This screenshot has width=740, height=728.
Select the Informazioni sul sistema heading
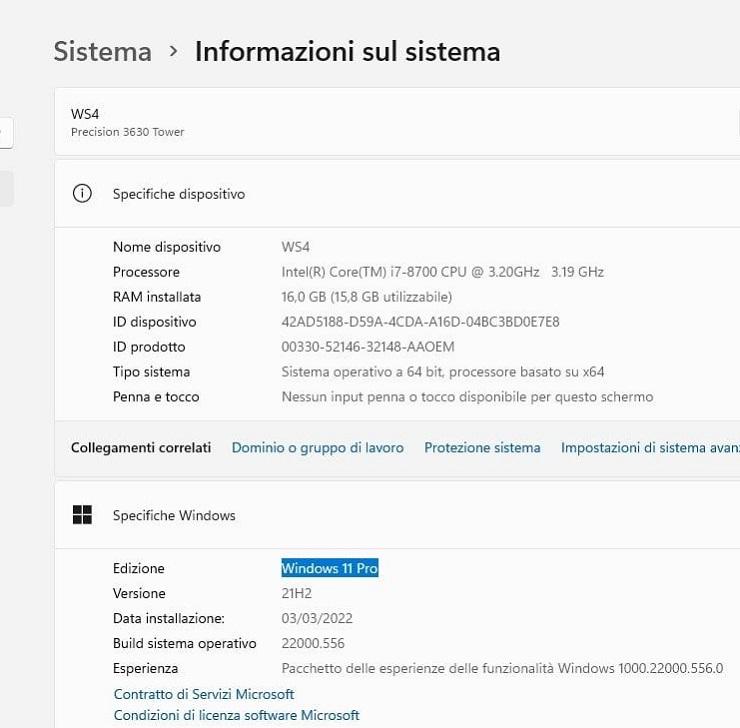point(347,51)
